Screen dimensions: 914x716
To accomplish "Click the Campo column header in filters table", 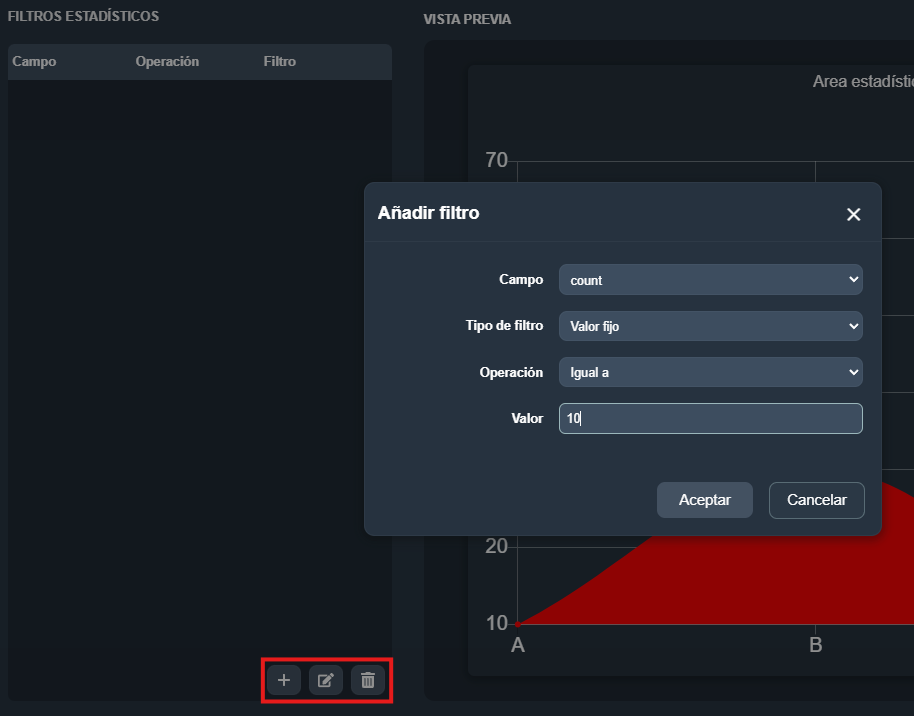I will tap(34, 62).
